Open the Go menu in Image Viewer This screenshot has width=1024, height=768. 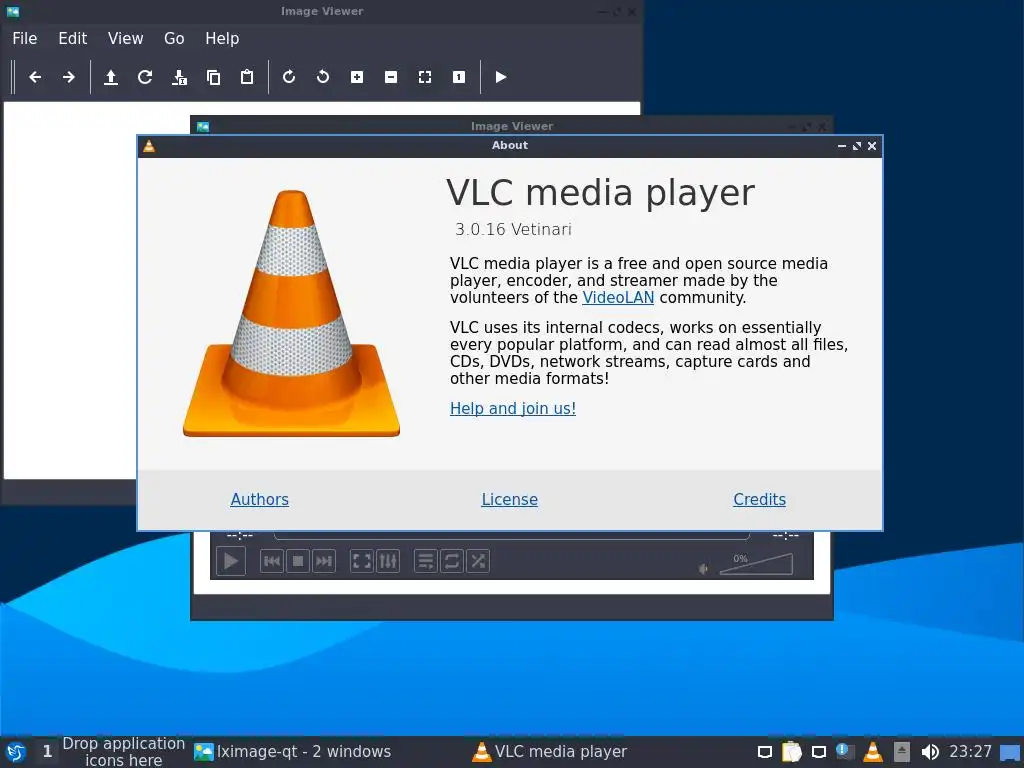(x=174, y=39)
